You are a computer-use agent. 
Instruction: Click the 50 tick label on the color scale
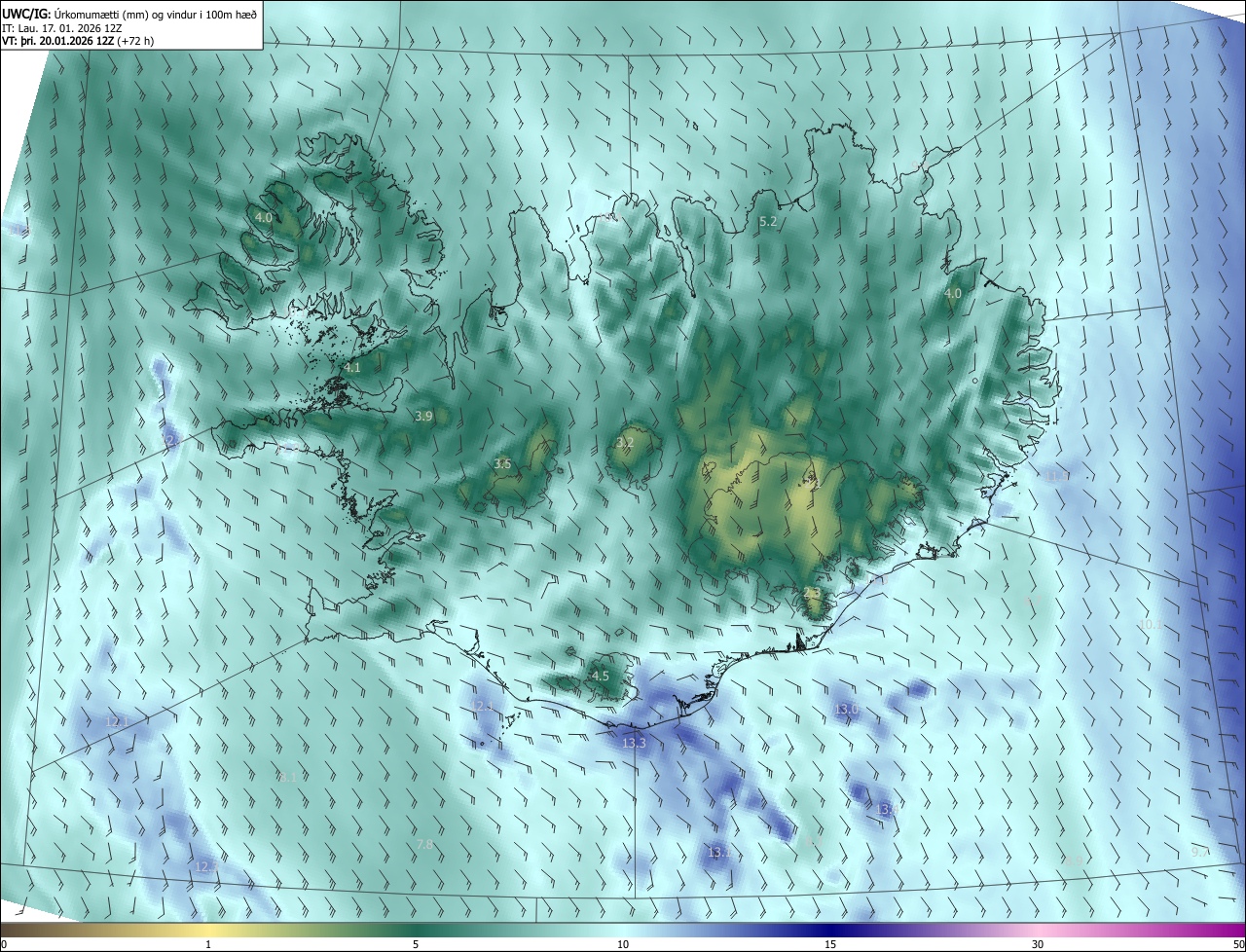[x=1238, y=944]
